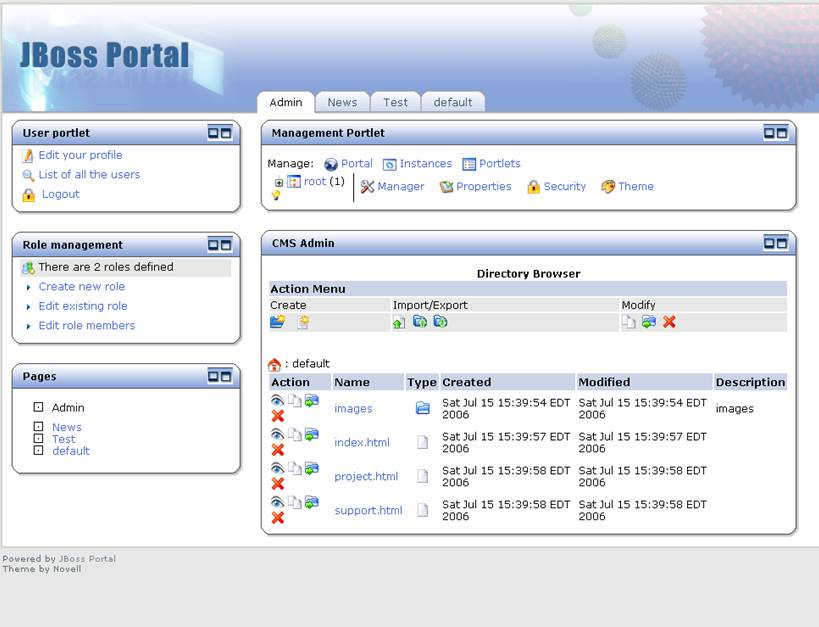Image resolution: width=819 pixels, height=627 pixels.
Task: Click the upload file icon under Import/Export
Action: [x=399, y=322]
